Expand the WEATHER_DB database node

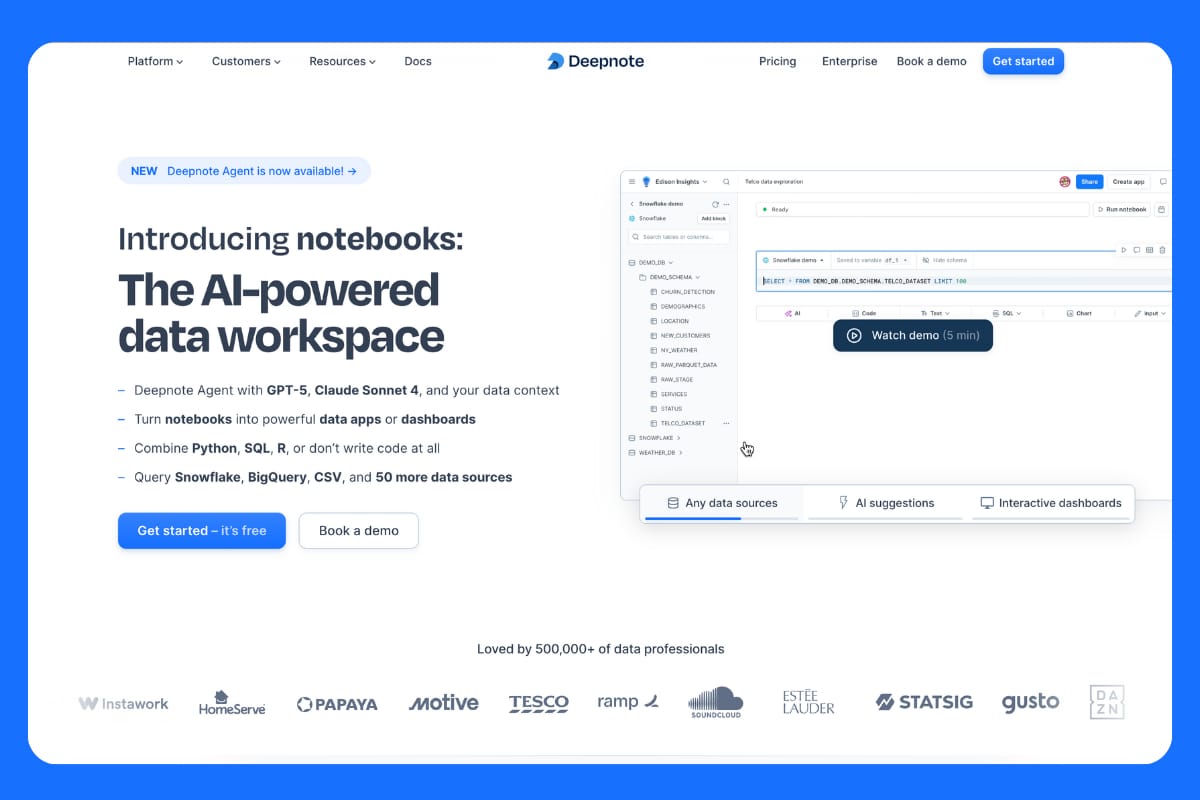point(681,453)
